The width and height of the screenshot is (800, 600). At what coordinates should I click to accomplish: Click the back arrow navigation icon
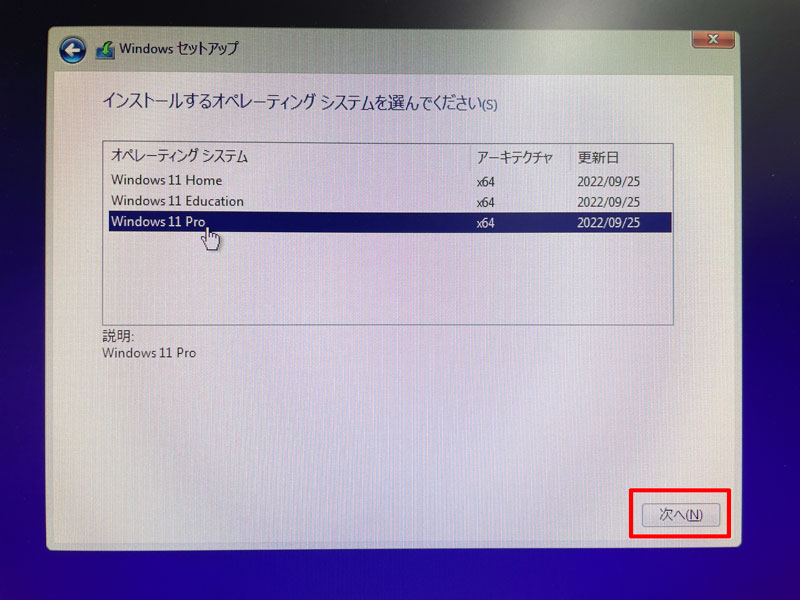pos(71,47)
